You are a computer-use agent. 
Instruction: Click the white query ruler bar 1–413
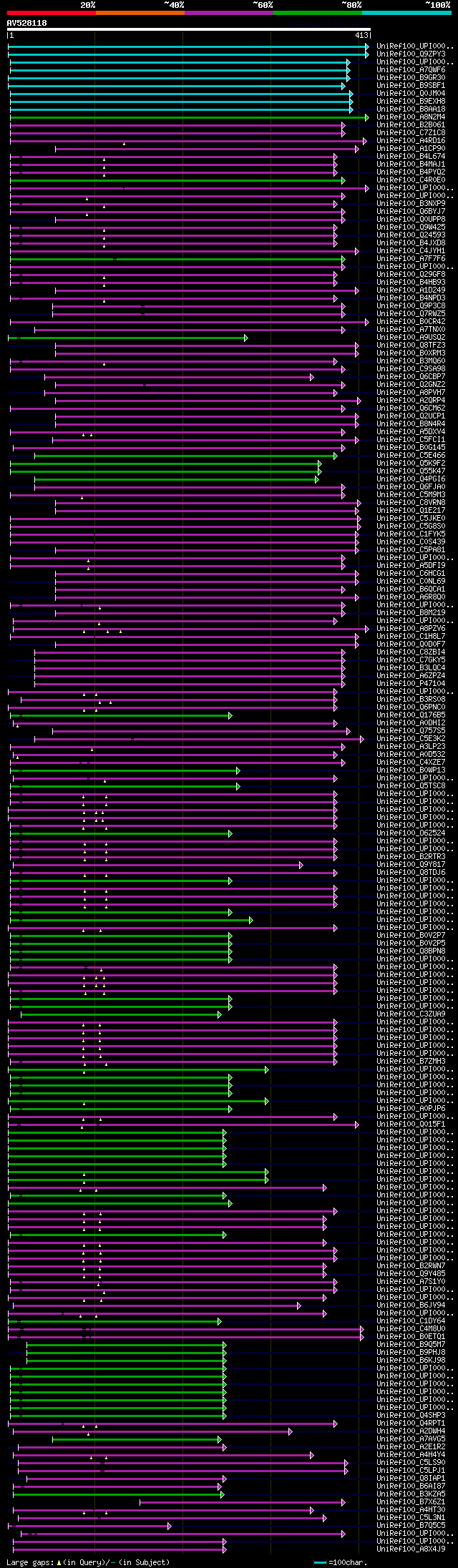189,29
